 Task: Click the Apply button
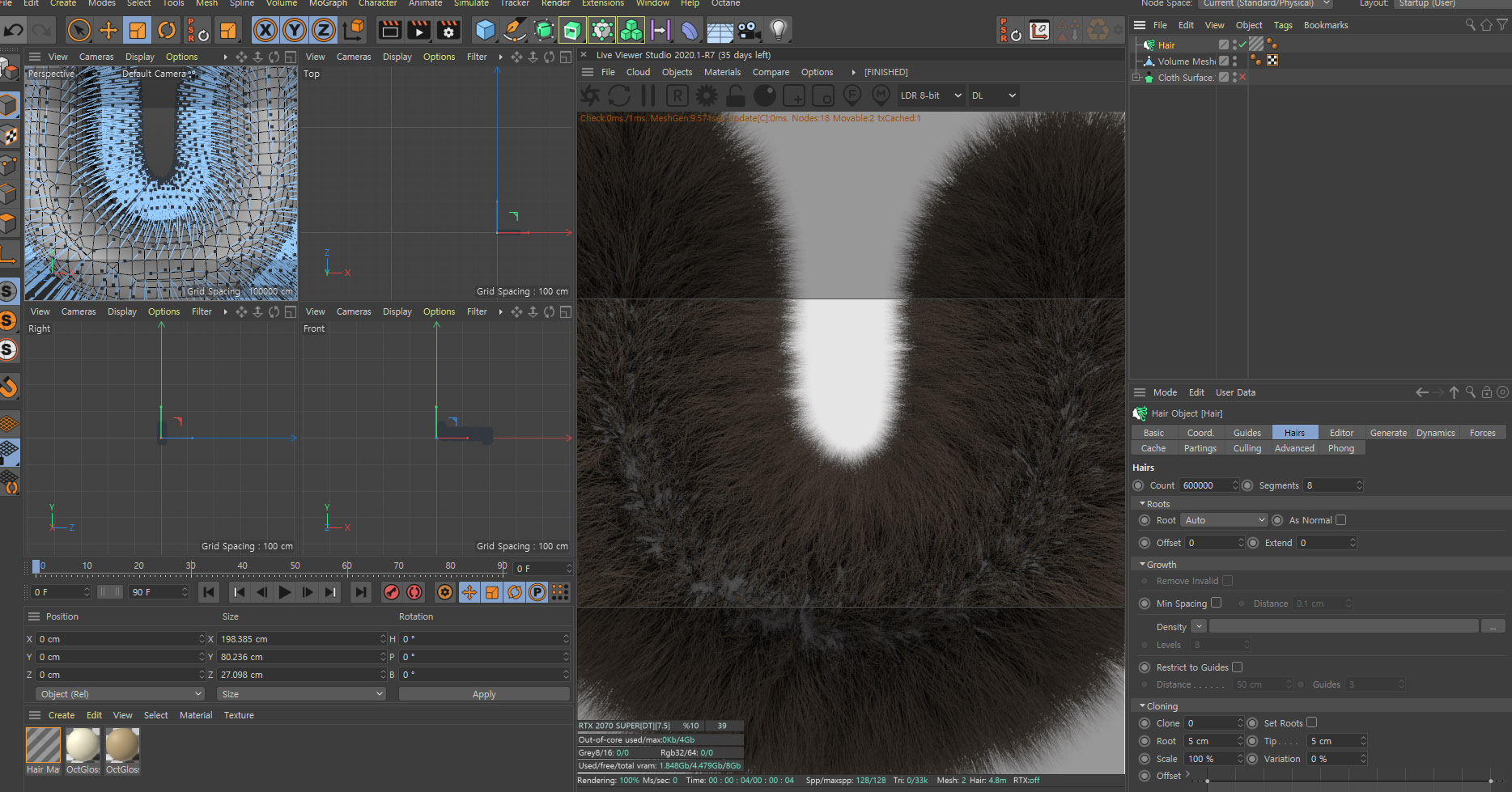pyautogui.click(x=484, y=694)
